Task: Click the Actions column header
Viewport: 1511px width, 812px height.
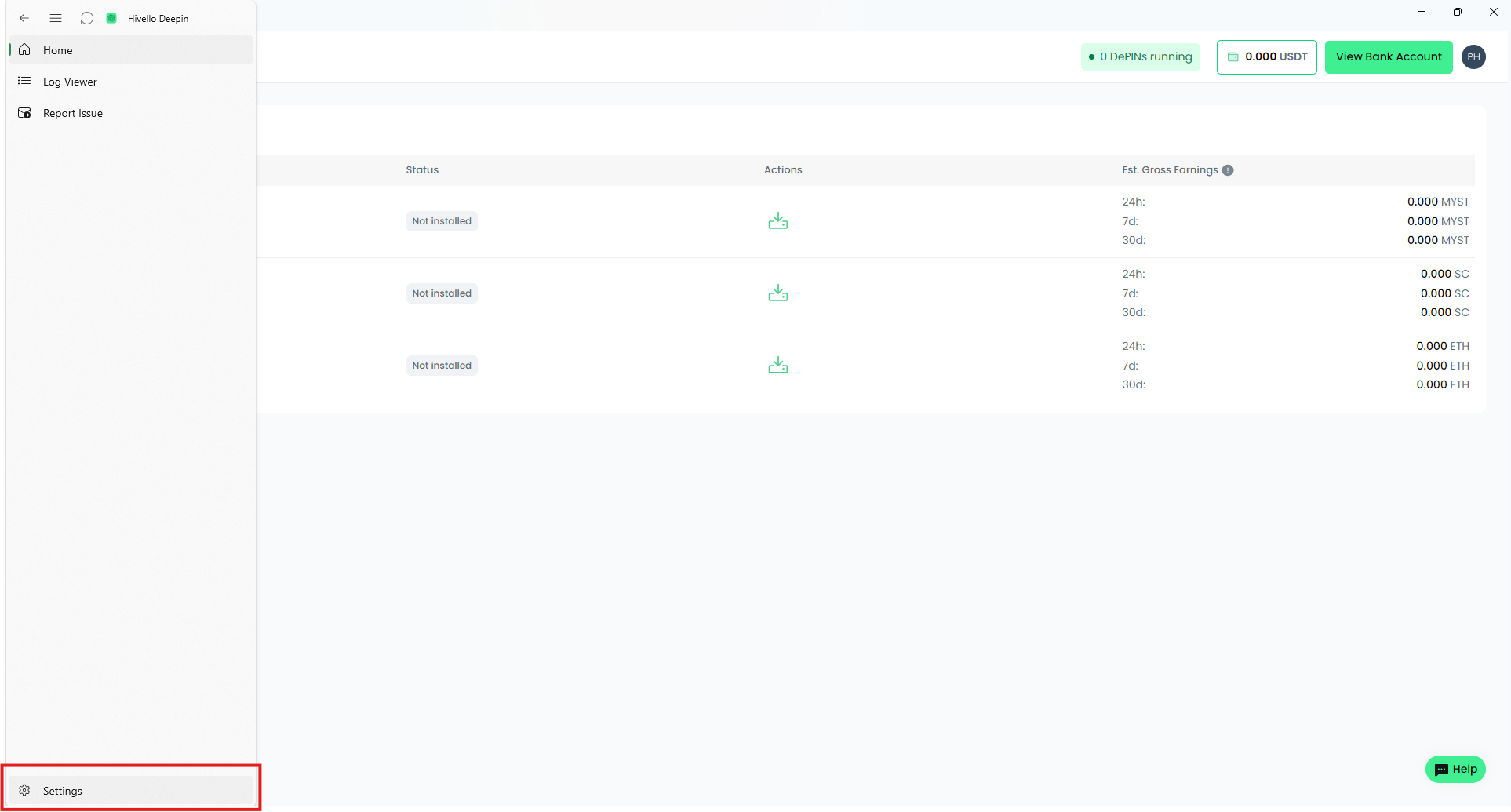Action: click(783, 169)
